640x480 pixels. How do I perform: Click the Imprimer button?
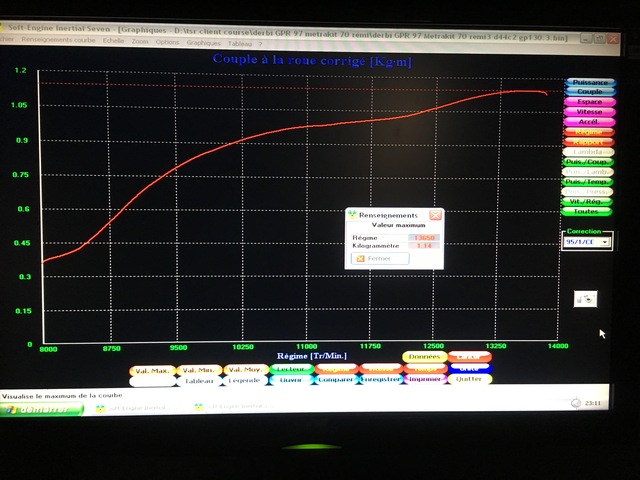(424, 379)
